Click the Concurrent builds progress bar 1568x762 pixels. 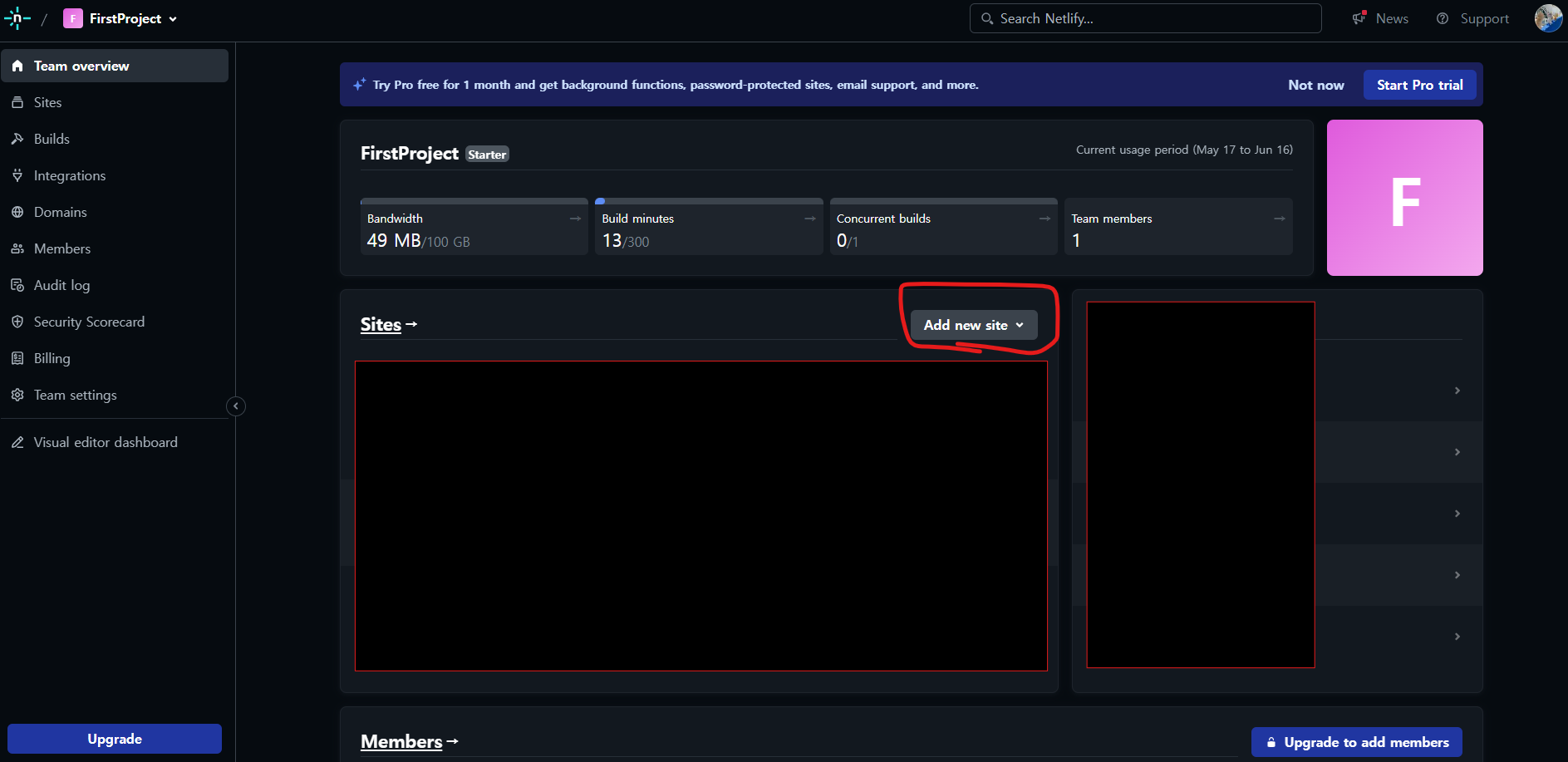pos(943,201)
